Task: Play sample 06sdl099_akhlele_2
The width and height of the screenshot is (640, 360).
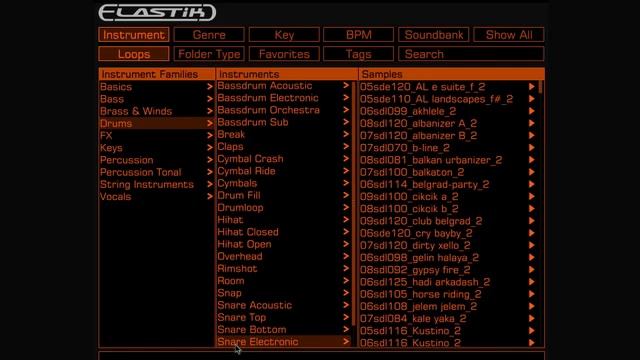Action: pos(531,111)
